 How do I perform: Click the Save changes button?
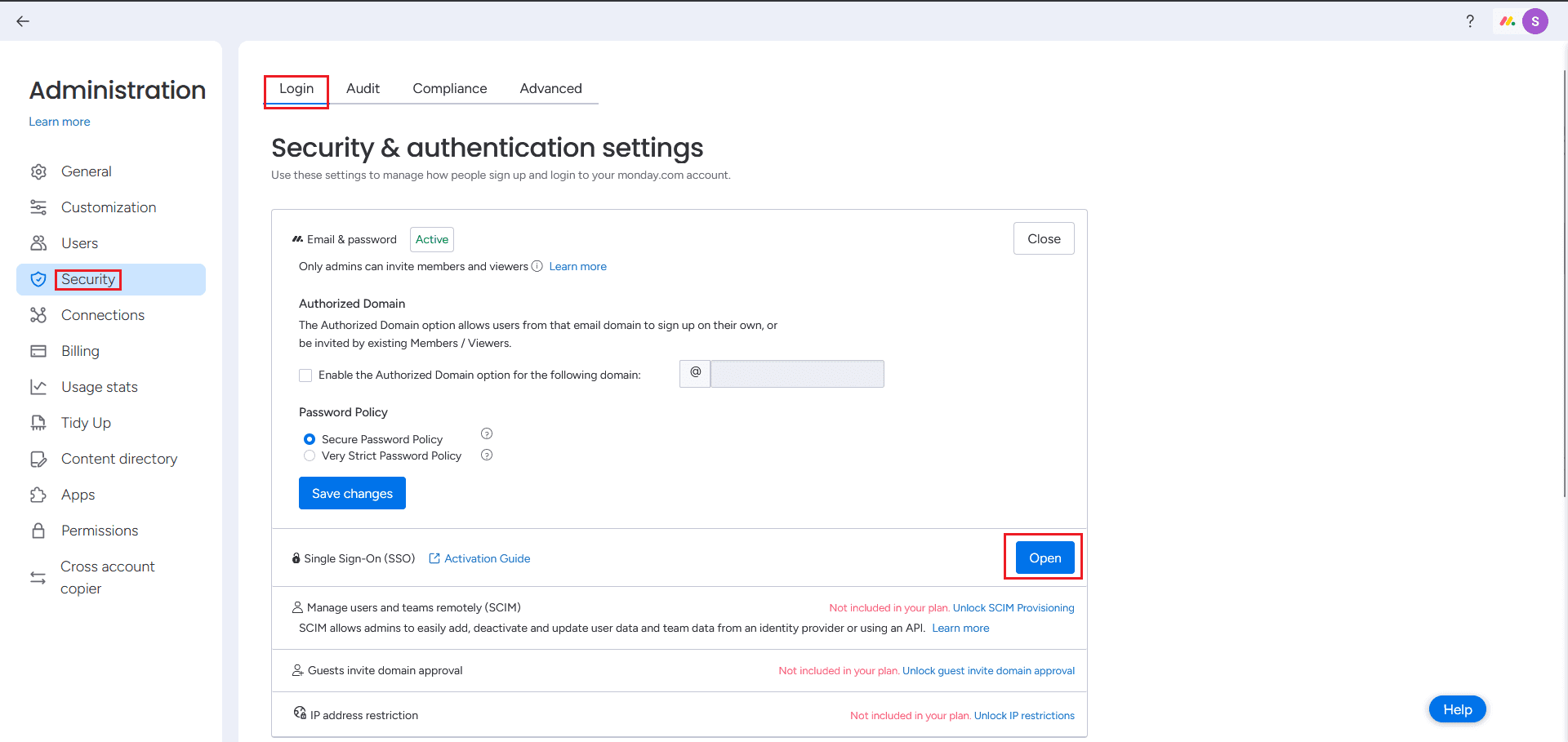[352, 493]
